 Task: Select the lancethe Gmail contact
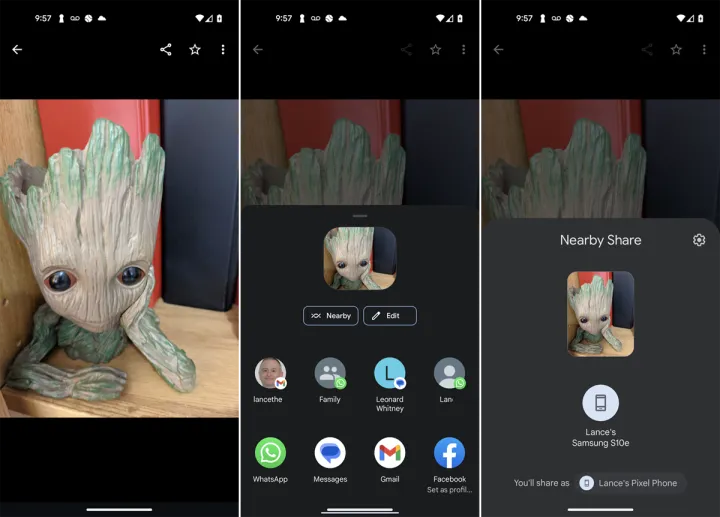[270, 373]
